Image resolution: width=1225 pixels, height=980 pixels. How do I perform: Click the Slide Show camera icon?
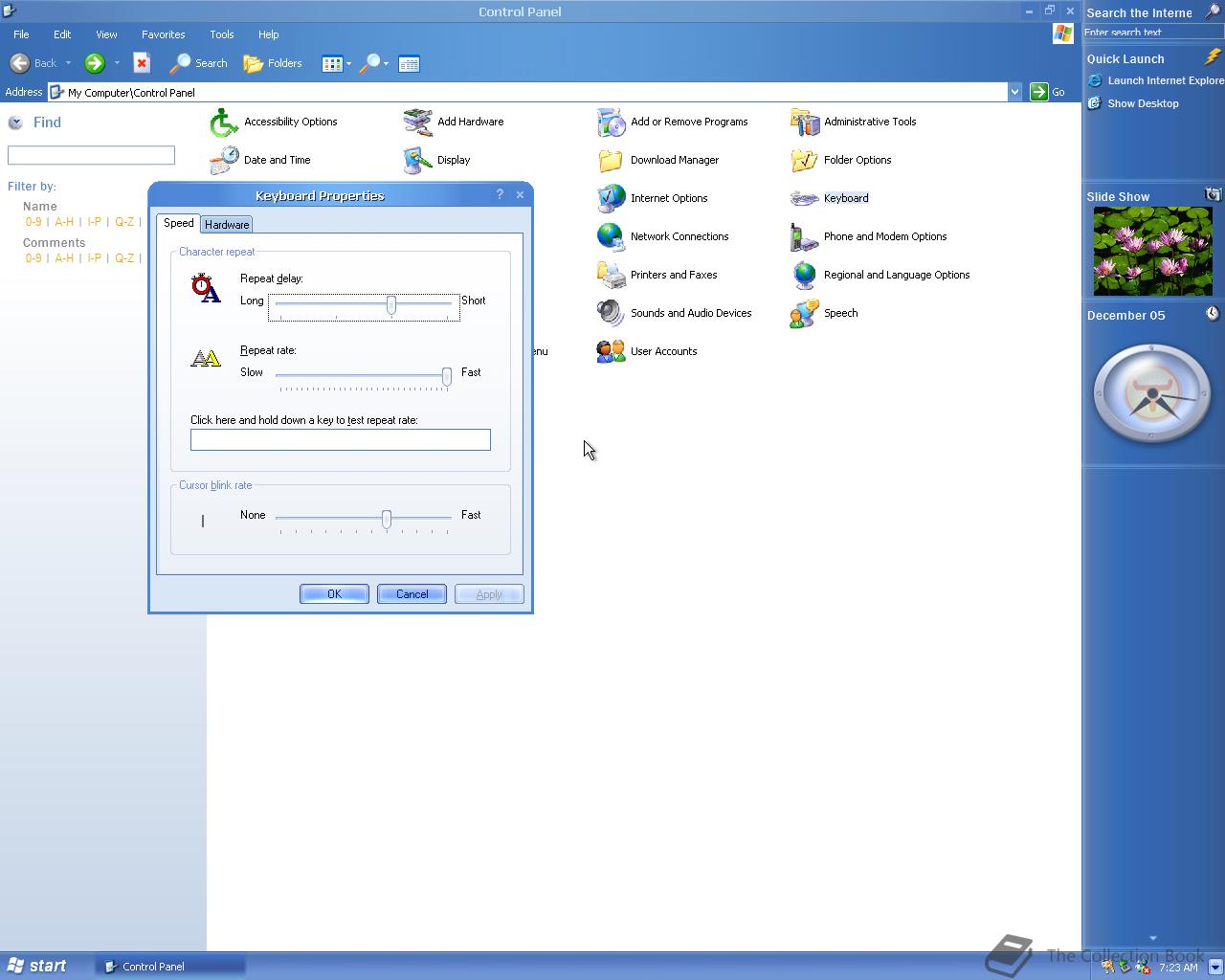[1213, 194]
